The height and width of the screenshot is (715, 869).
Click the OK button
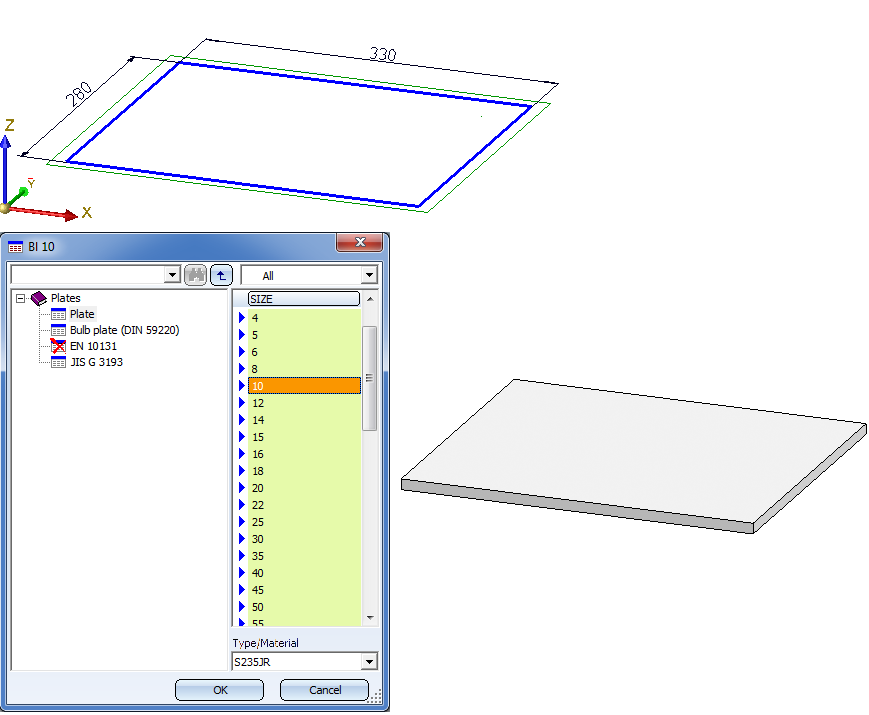[x=219, y=690]
